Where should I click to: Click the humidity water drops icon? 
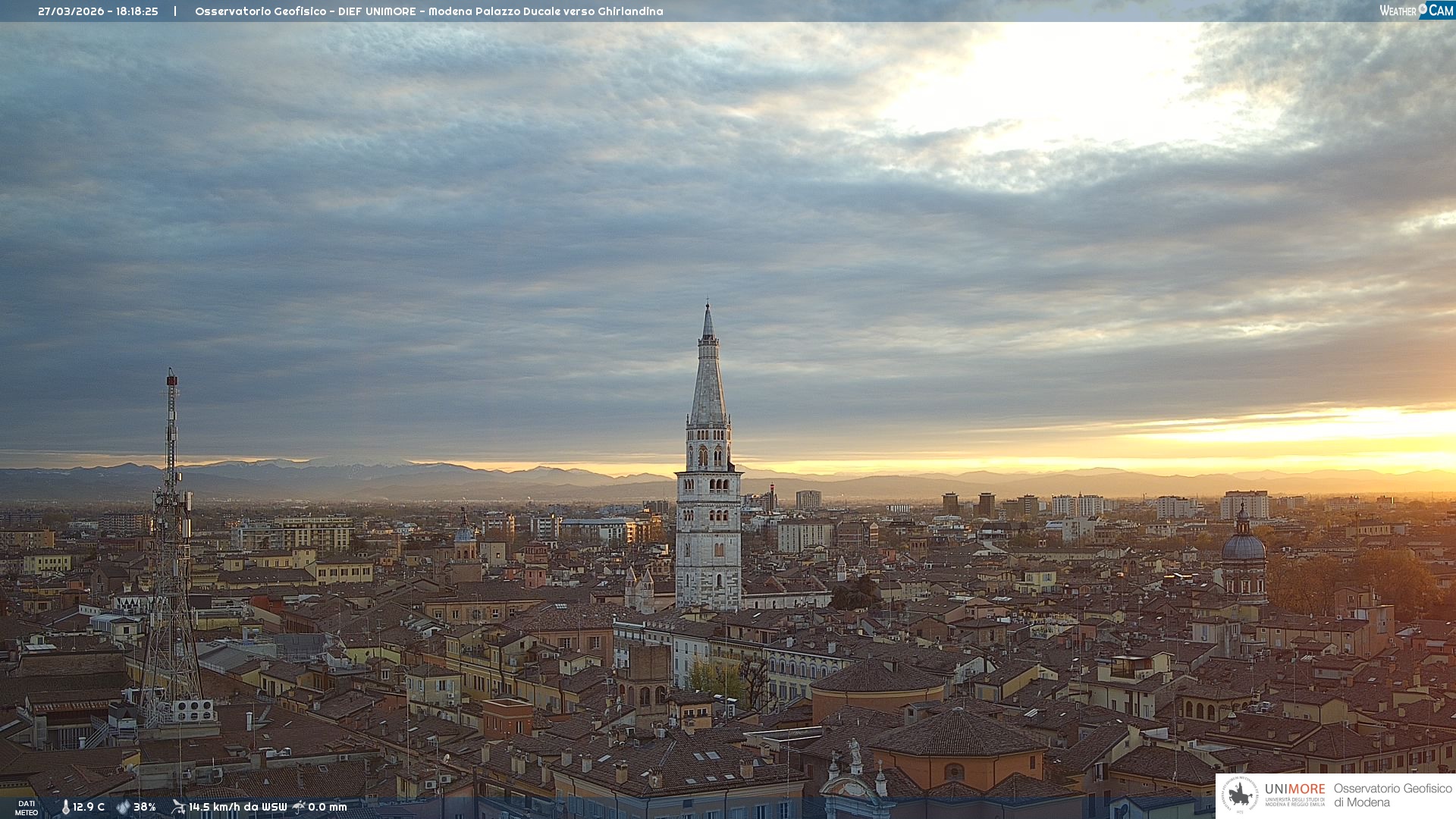[x=123, y=807]
